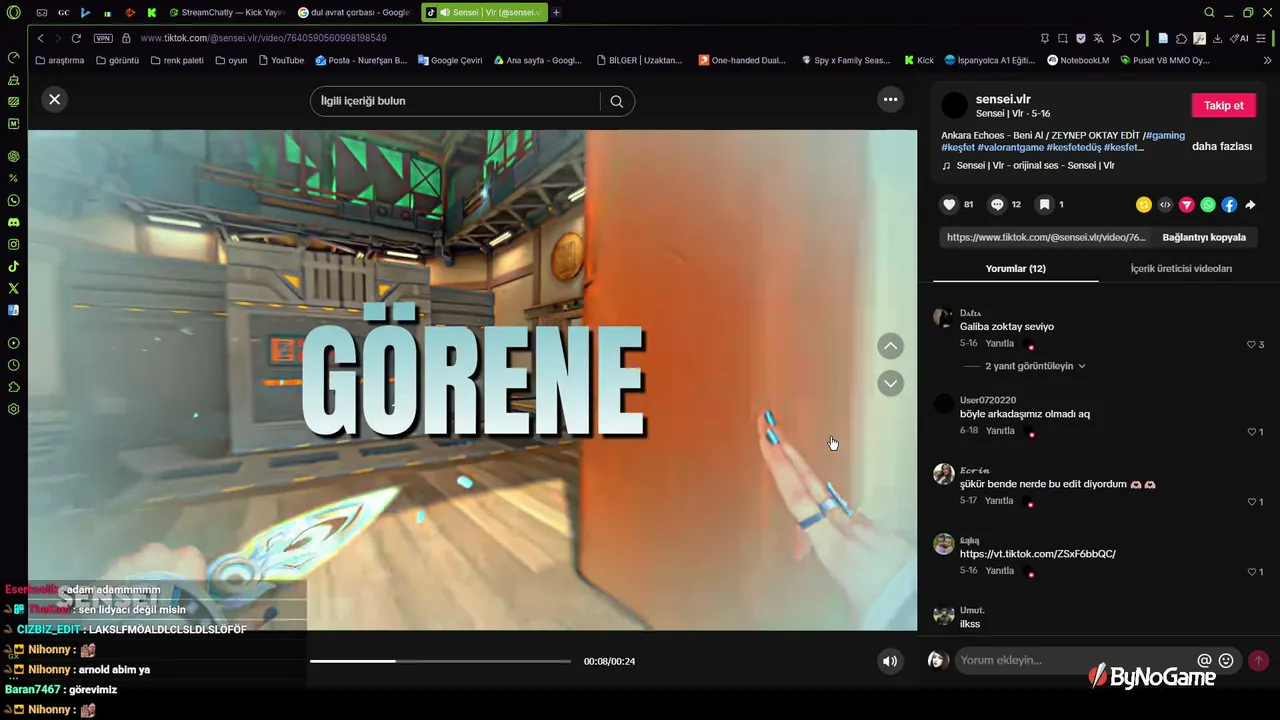Open the Google Çeviri bookmark
The width and height of the screenshot is (1280, 720).
[x=450, y=60]
